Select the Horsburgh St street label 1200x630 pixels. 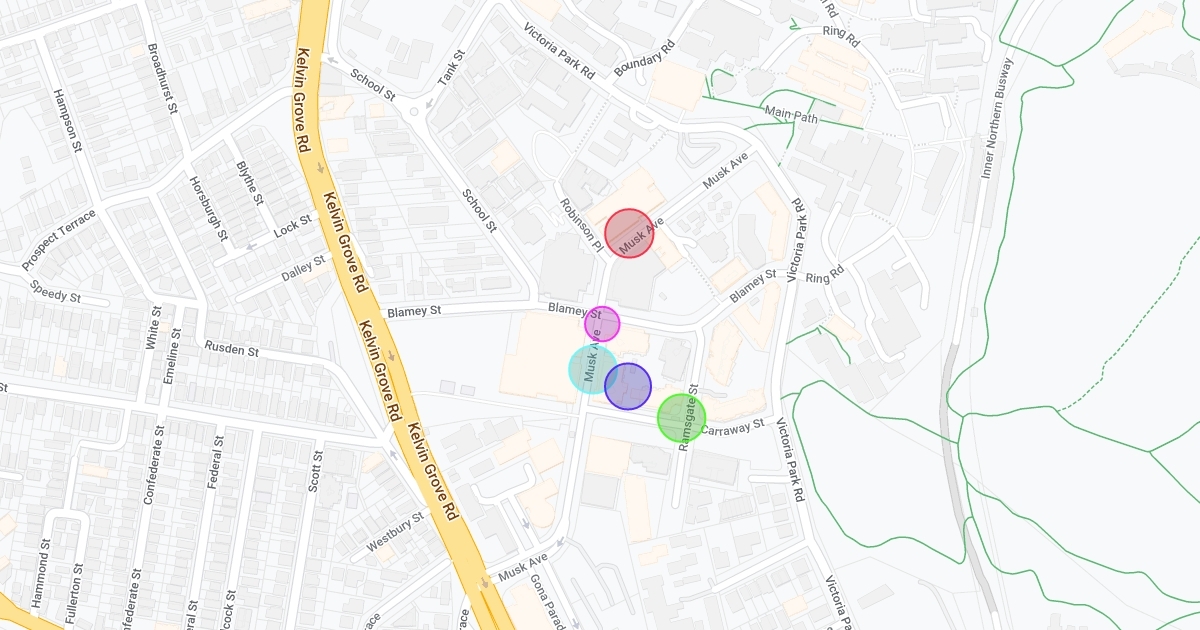206,209
